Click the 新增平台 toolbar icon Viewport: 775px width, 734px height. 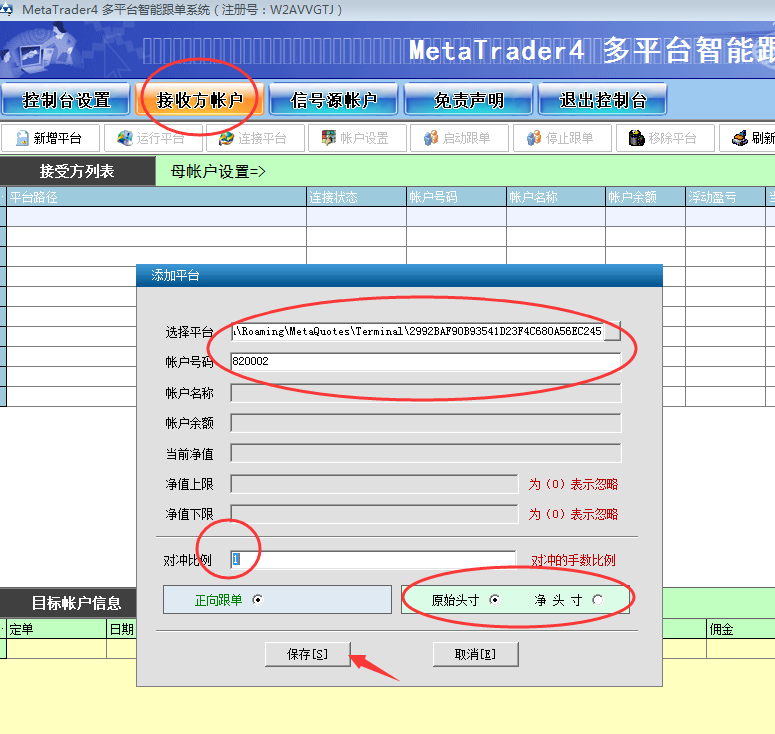[22, 138]
